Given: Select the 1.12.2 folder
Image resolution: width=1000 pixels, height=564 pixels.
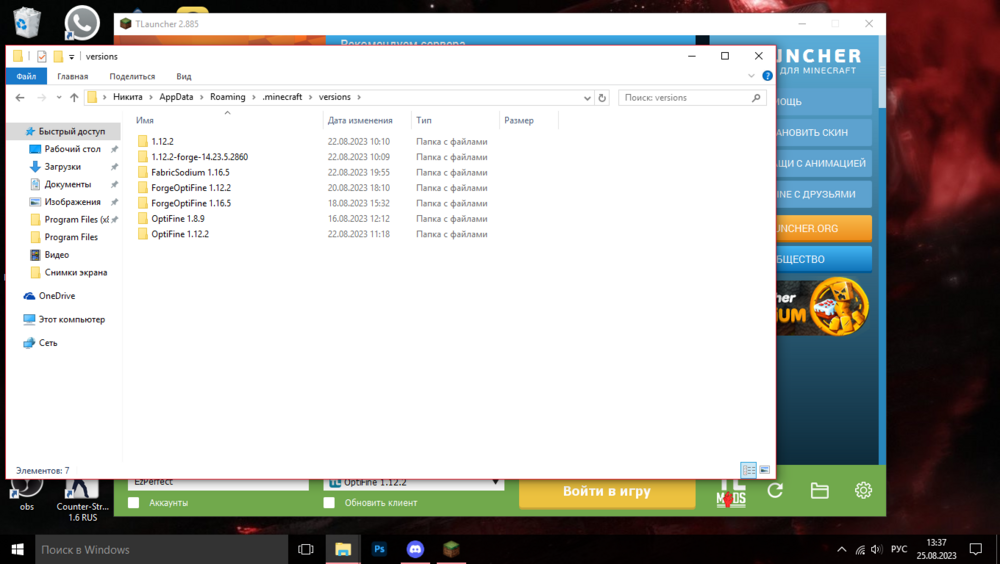Looking at the screenshot, I should pos(162,142).
